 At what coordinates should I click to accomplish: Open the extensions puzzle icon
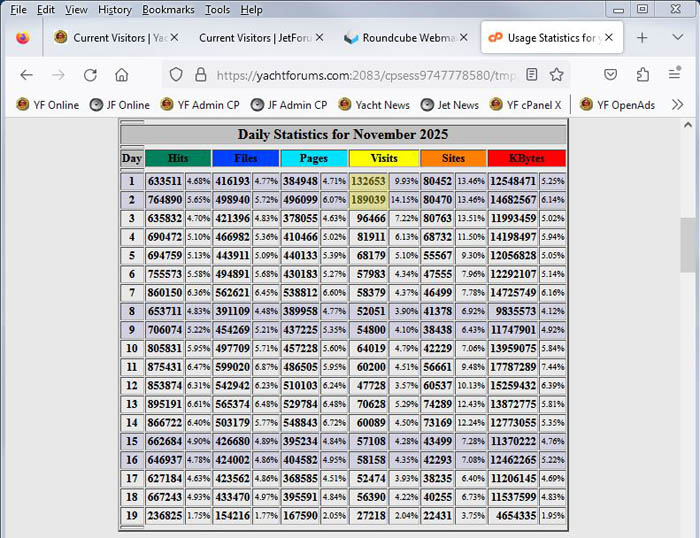click(x=643, y=75)
